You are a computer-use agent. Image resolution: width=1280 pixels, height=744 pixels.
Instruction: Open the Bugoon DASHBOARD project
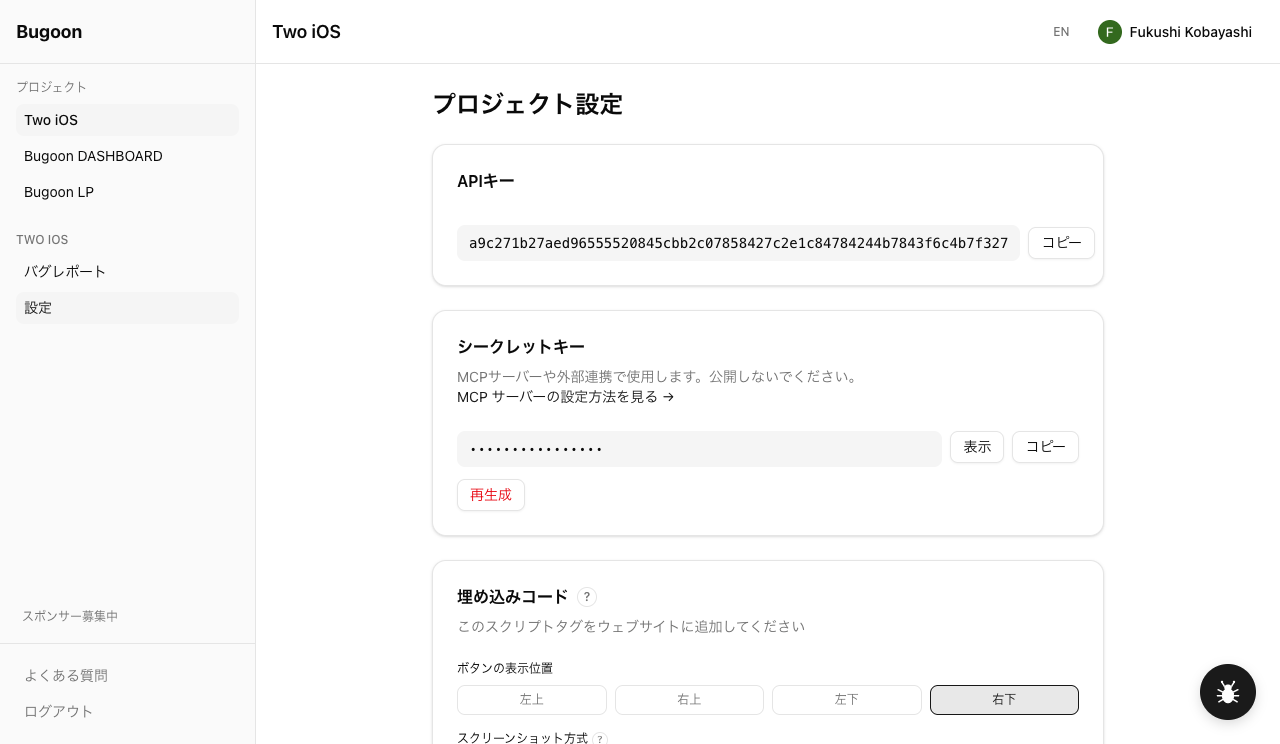[x=127, y=156]
